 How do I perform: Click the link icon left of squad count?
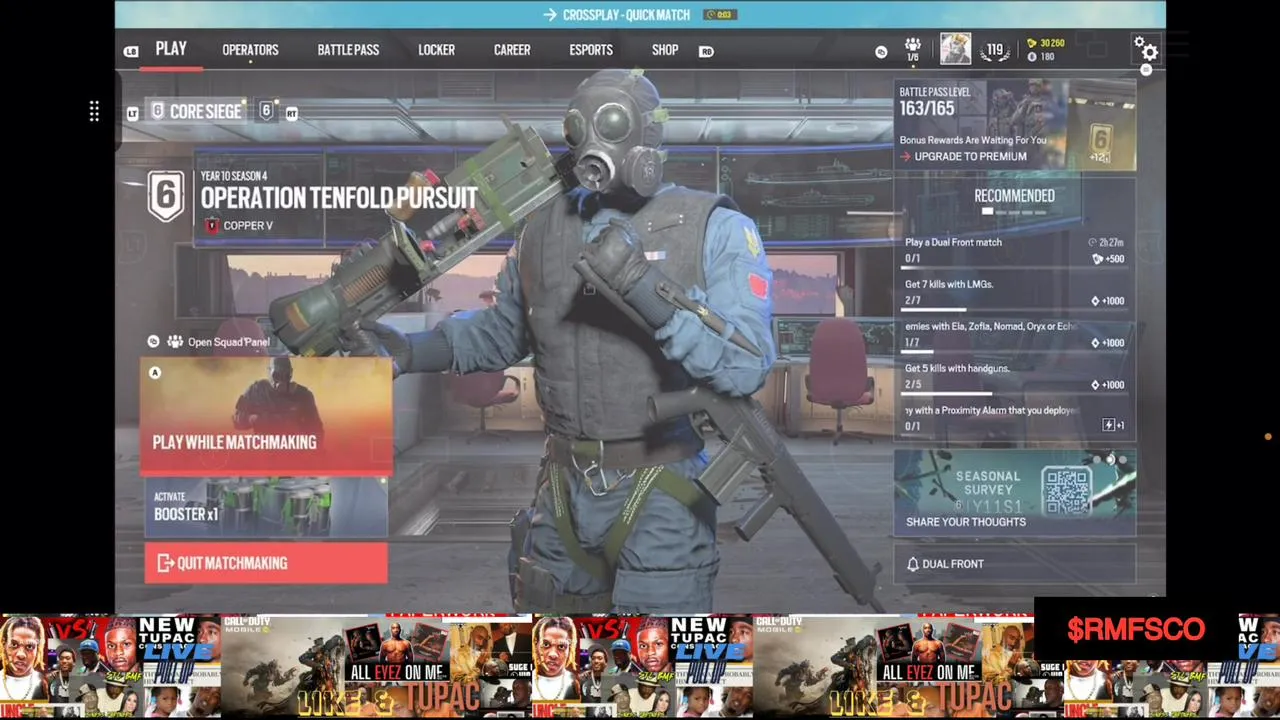coord(881,52)
